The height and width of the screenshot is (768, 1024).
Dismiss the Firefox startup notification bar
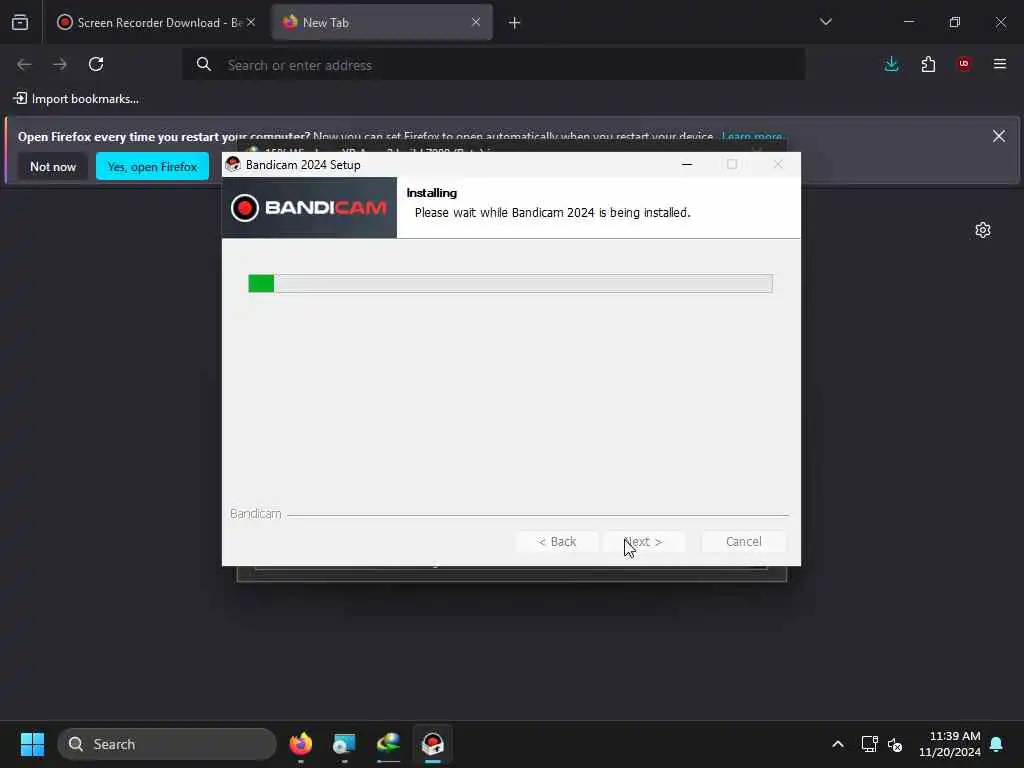click(x=999, y=136)
